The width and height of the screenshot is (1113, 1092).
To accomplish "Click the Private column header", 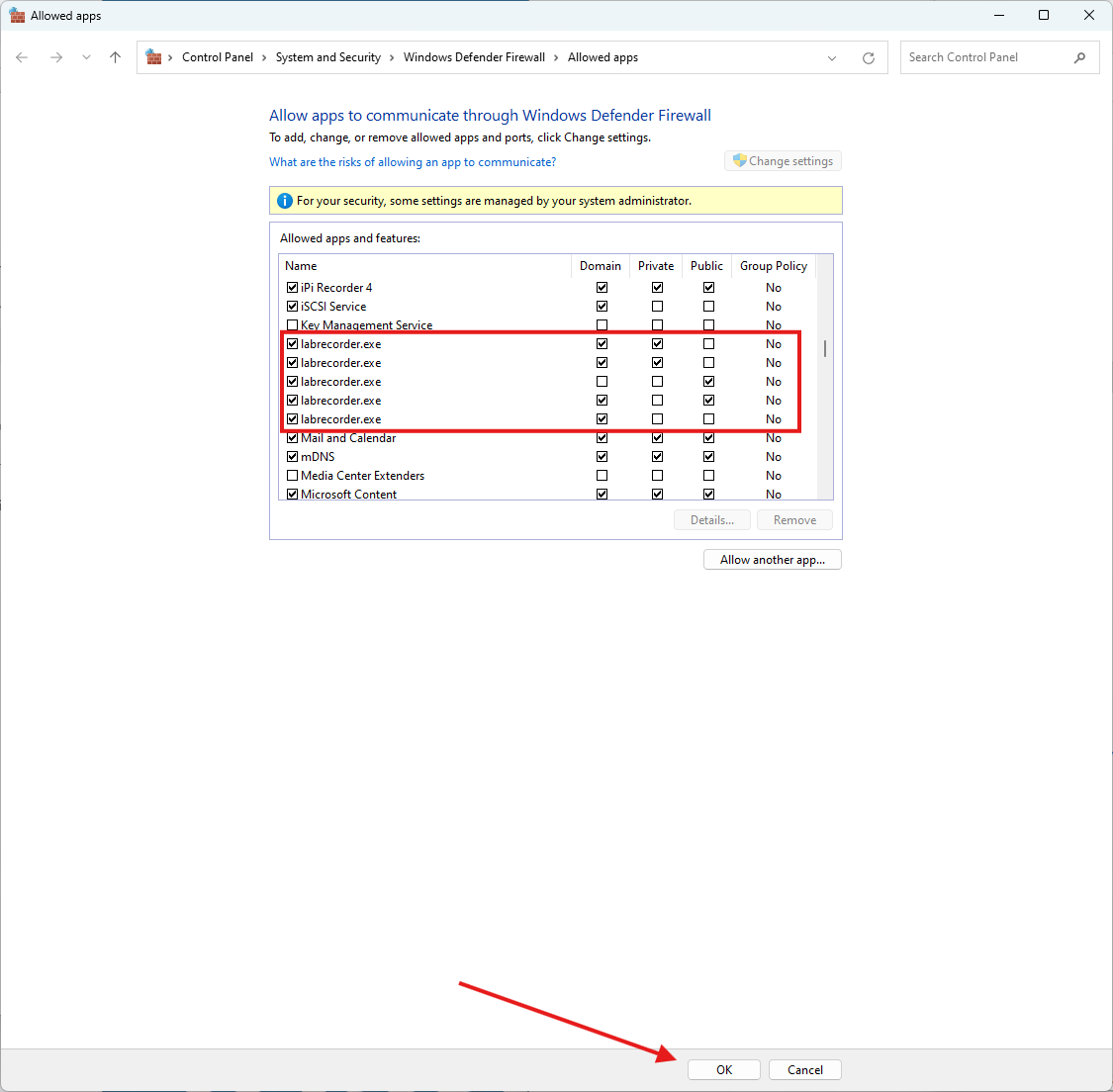I will coord(656,266).
